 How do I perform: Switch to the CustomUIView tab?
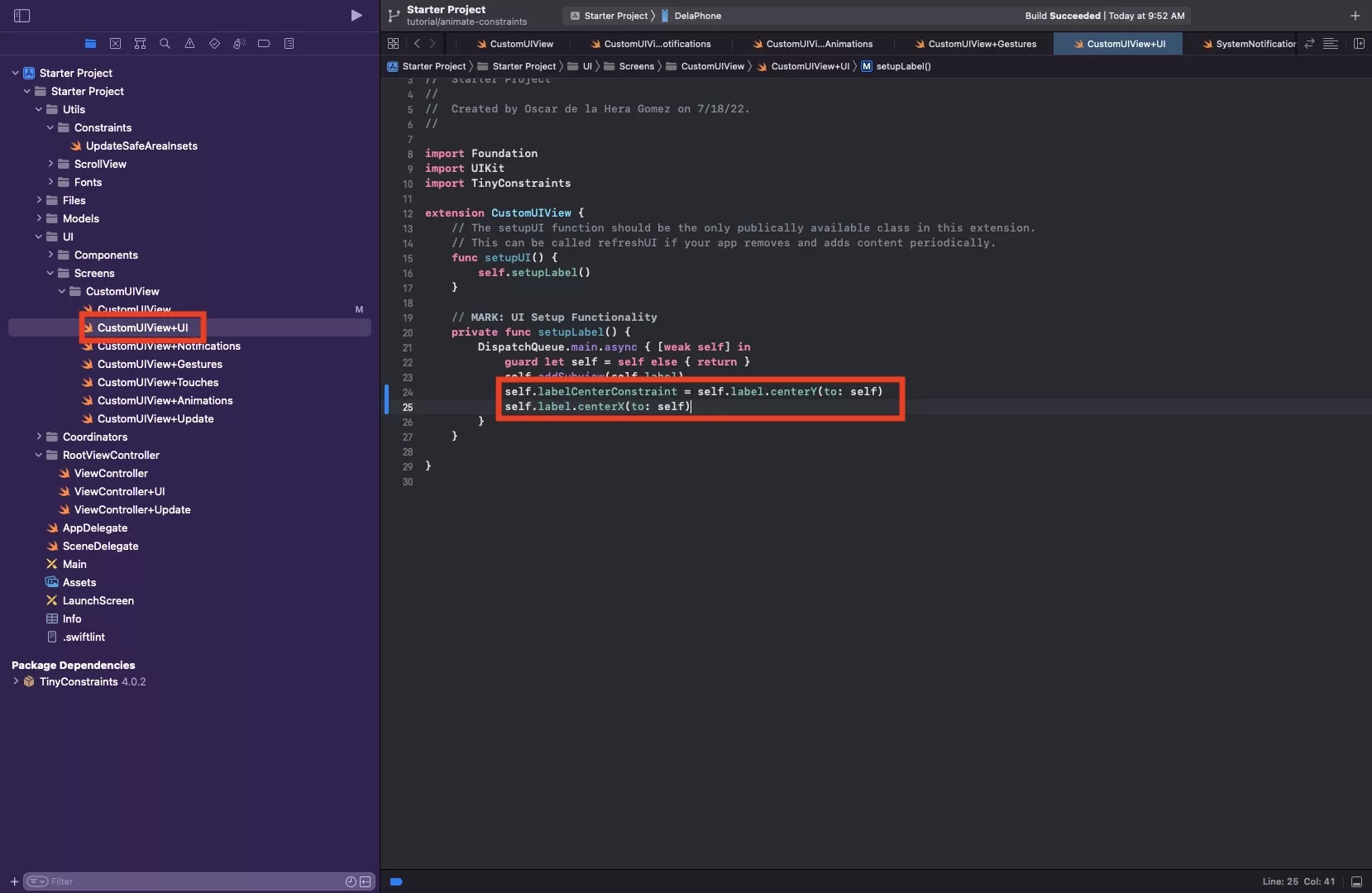(514, 44)
